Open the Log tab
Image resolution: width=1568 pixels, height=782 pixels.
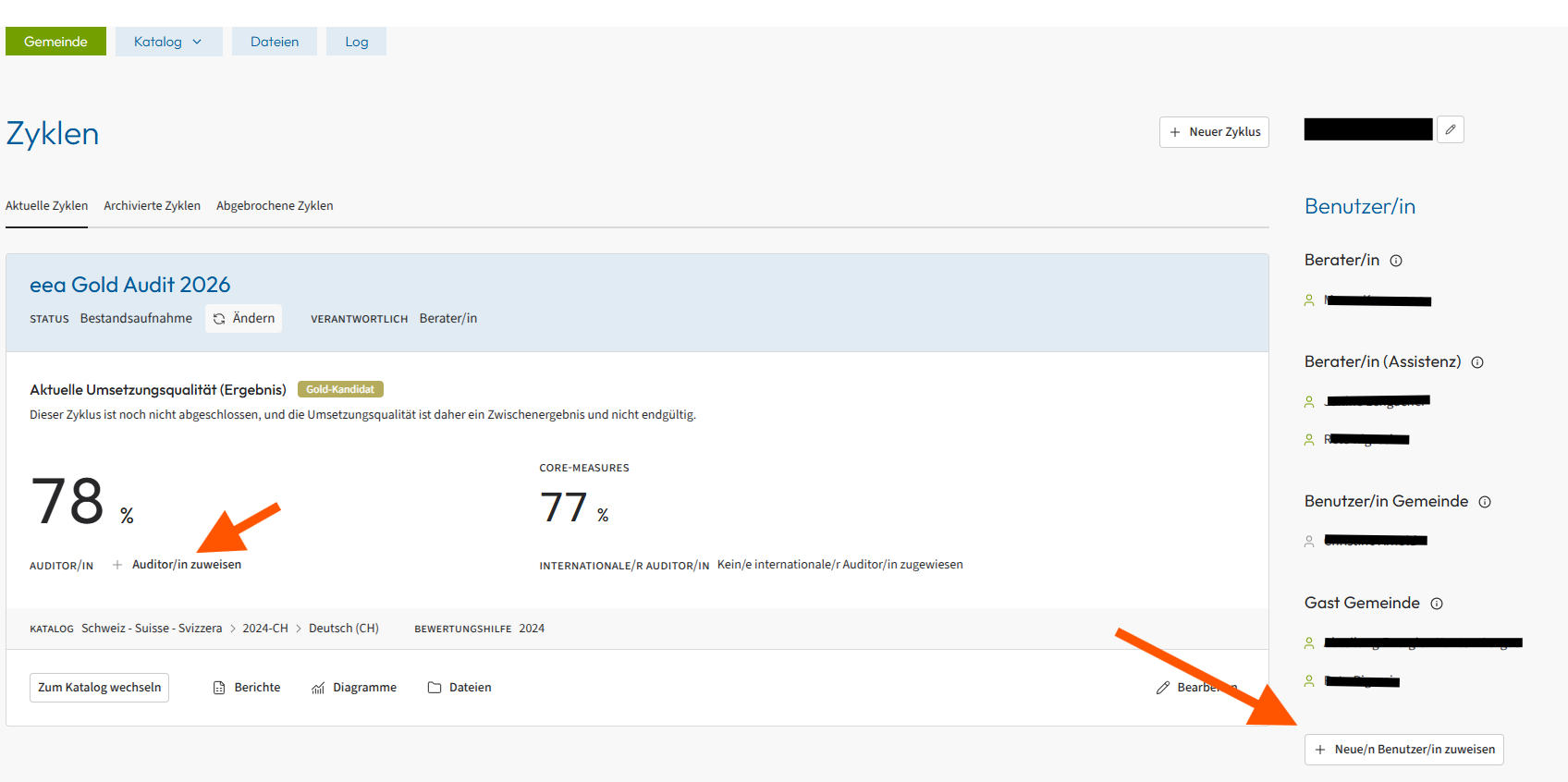(357, 42)
